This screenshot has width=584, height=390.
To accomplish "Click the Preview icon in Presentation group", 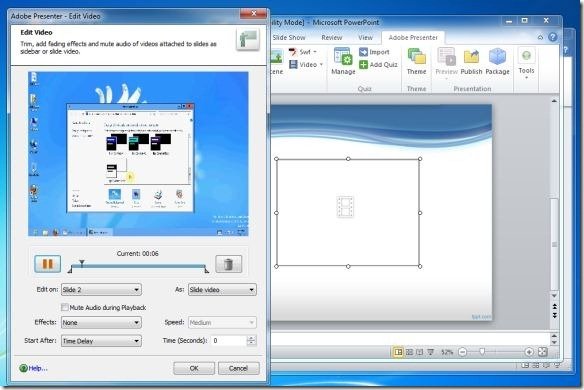I will (x=446, y=57).
